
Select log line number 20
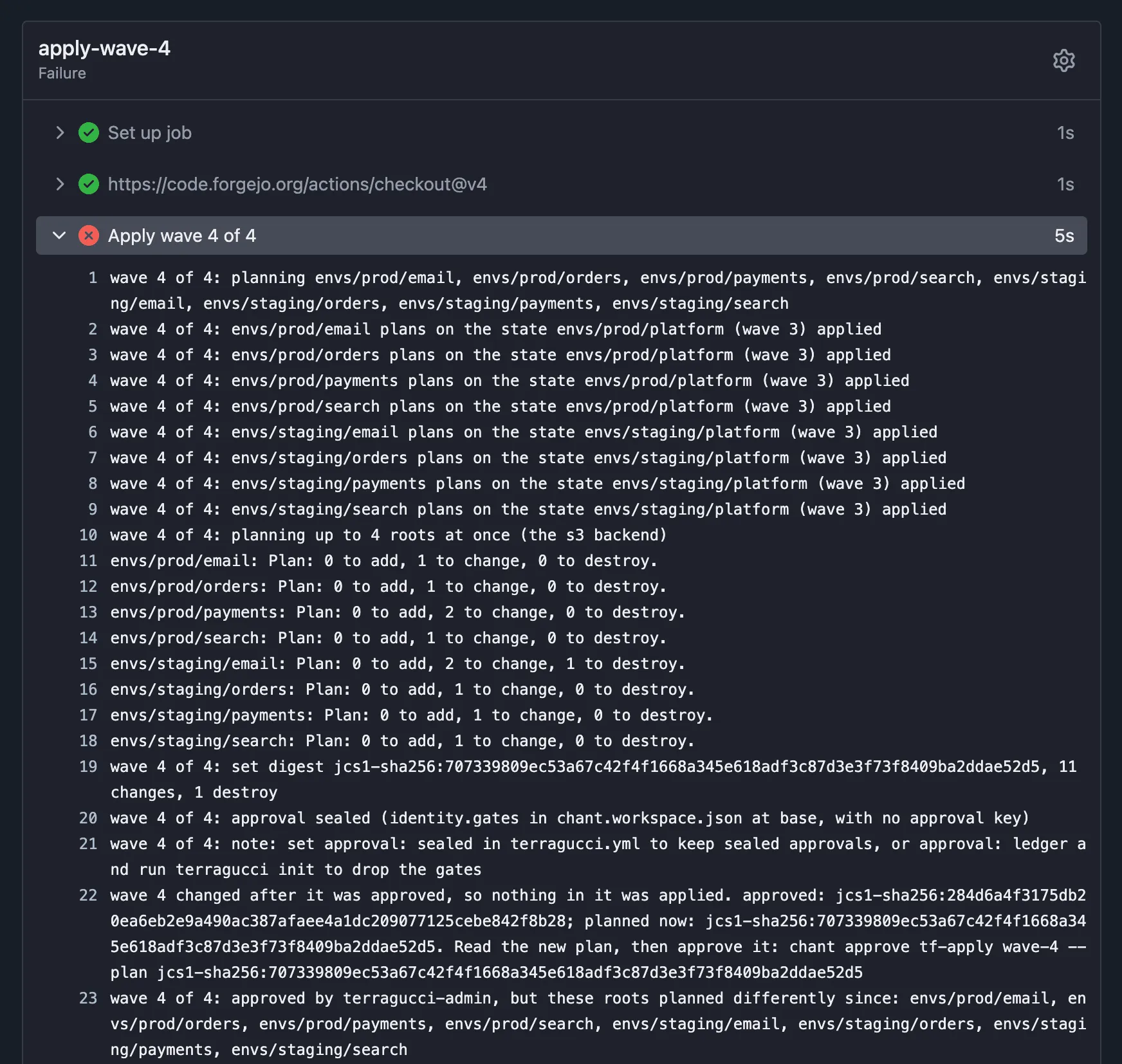pyautogui.click(x=88, y=818)
